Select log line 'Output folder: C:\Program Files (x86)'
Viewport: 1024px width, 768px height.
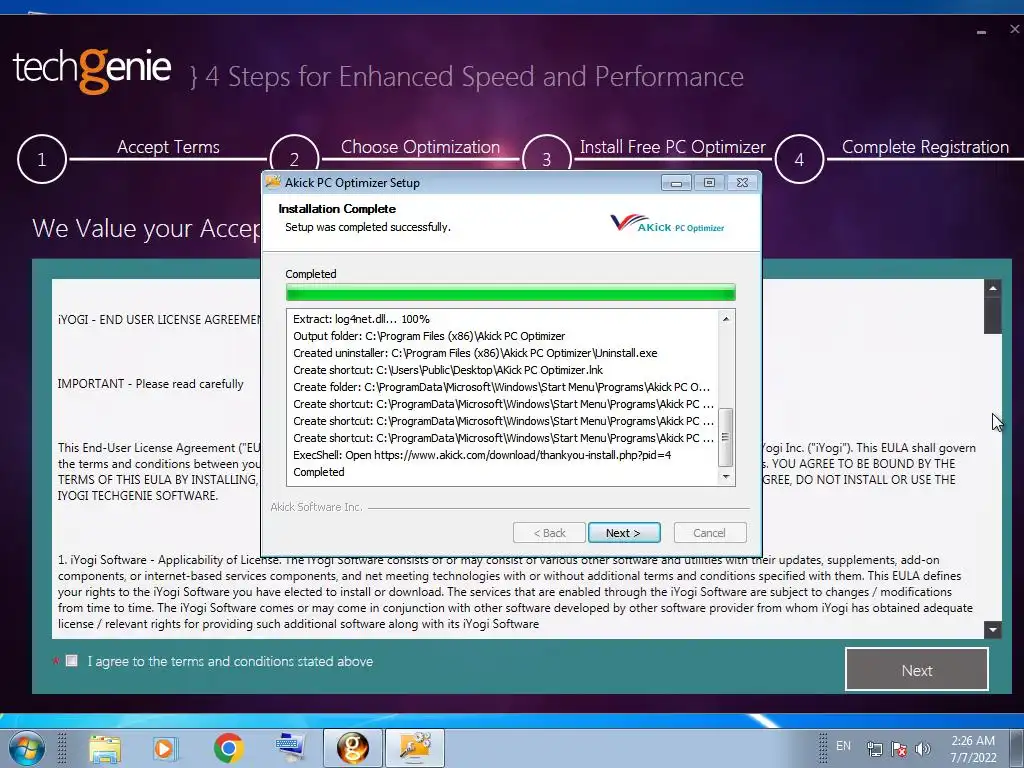[429, 336]
